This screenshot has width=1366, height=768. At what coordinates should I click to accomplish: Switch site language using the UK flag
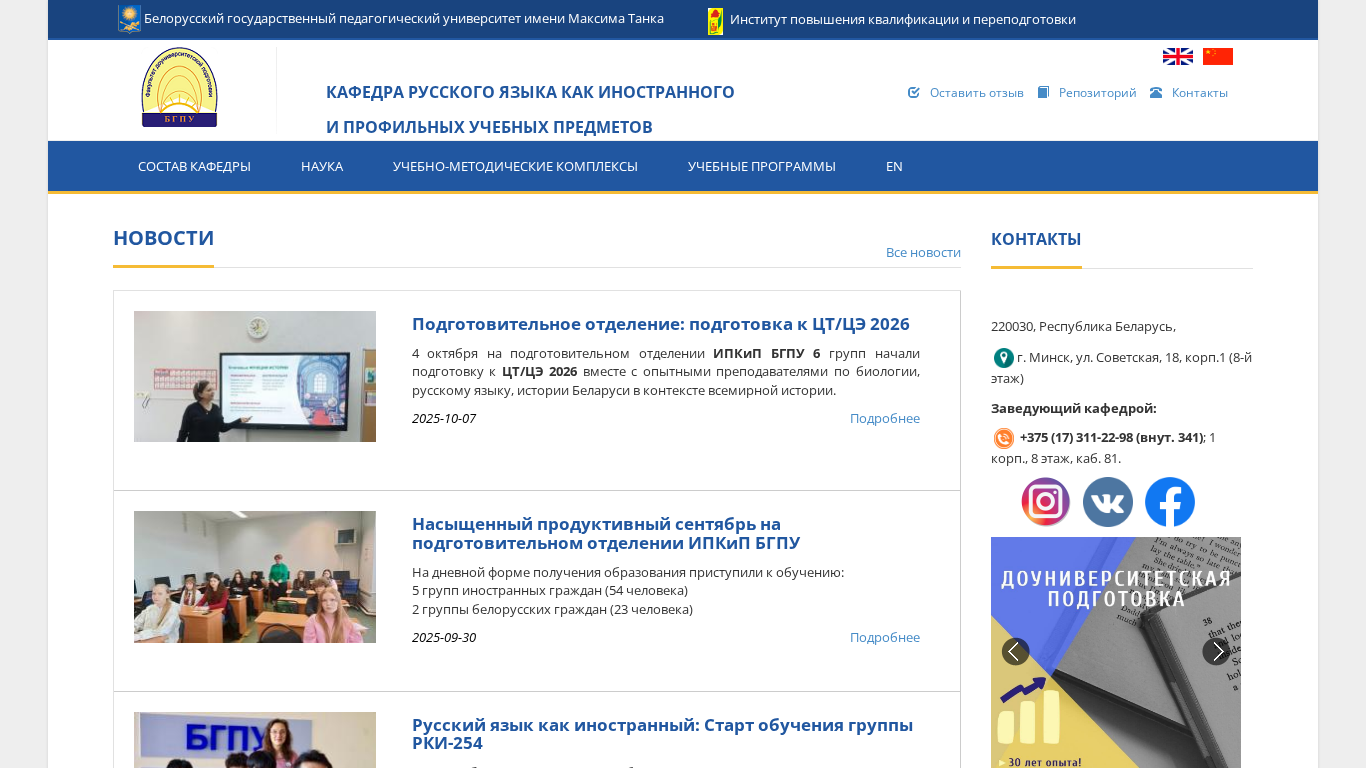click(x=1177, y=57)
